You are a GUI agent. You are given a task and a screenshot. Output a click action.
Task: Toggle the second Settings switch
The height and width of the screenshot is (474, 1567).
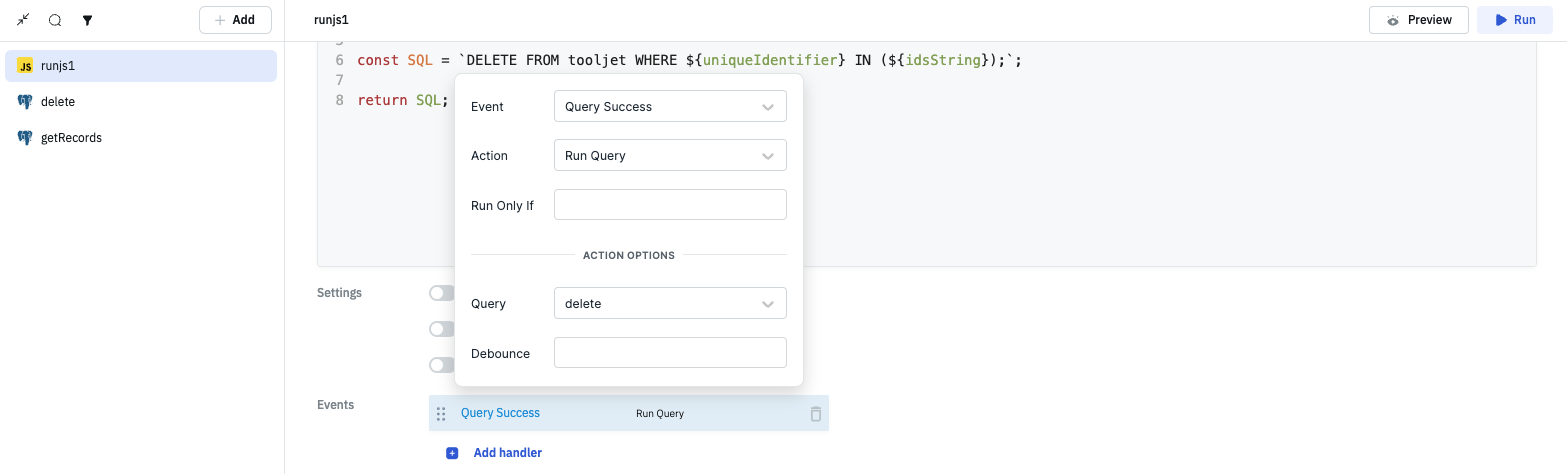pos(442,329)
